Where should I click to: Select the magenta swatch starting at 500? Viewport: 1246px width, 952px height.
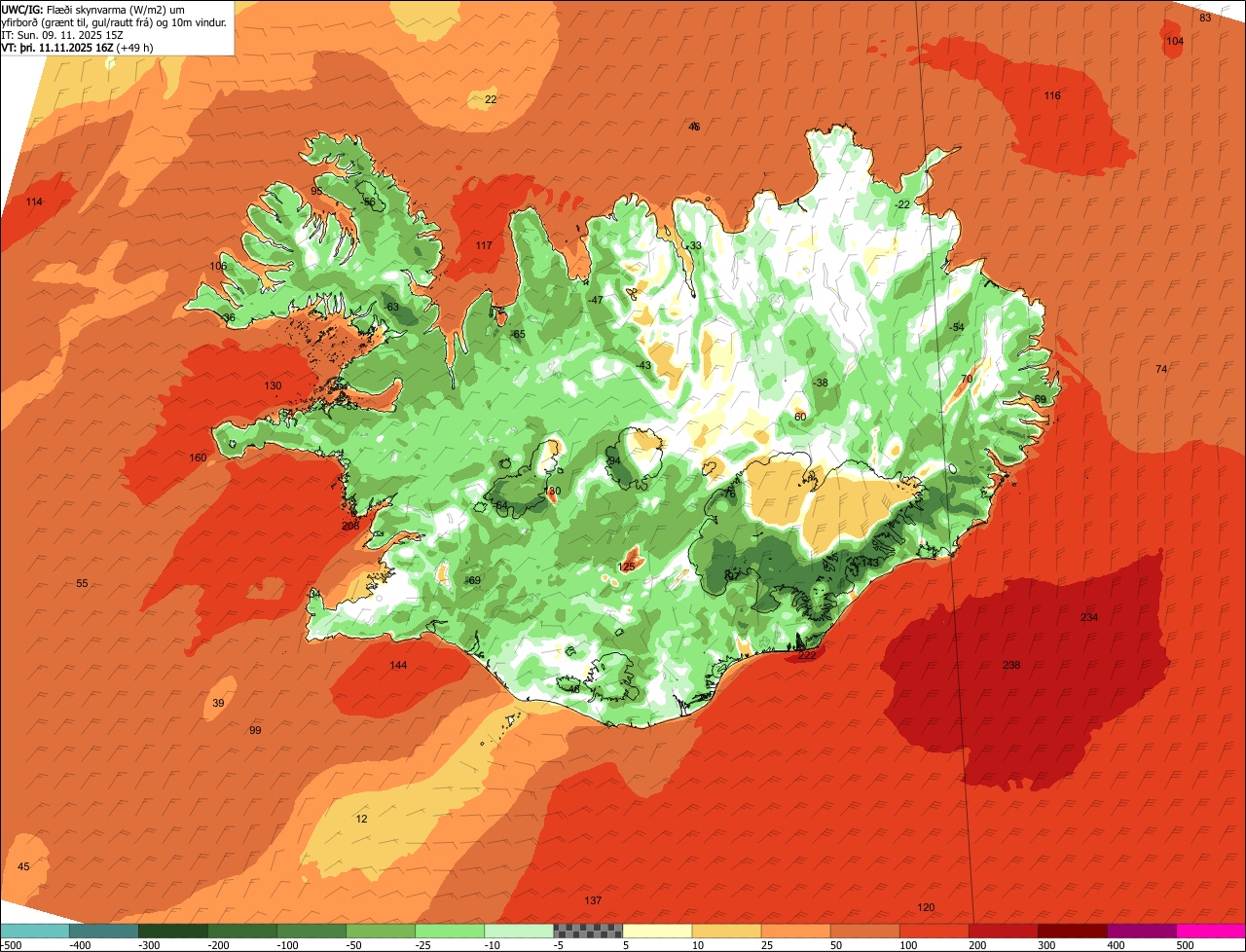[x=1211, y=930]
